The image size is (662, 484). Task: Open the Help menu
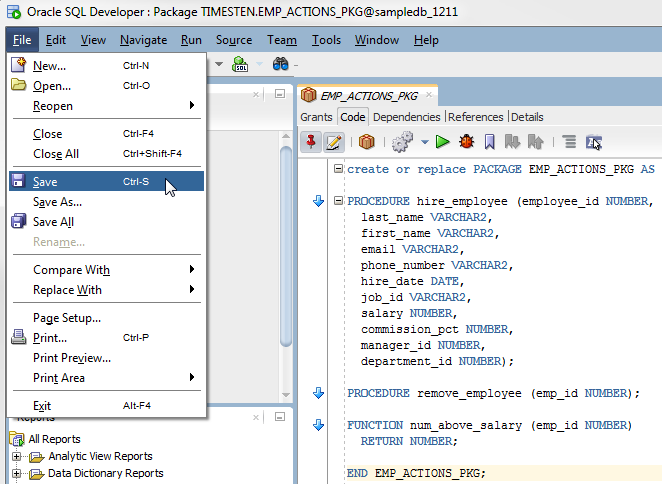tap(426, 40)
